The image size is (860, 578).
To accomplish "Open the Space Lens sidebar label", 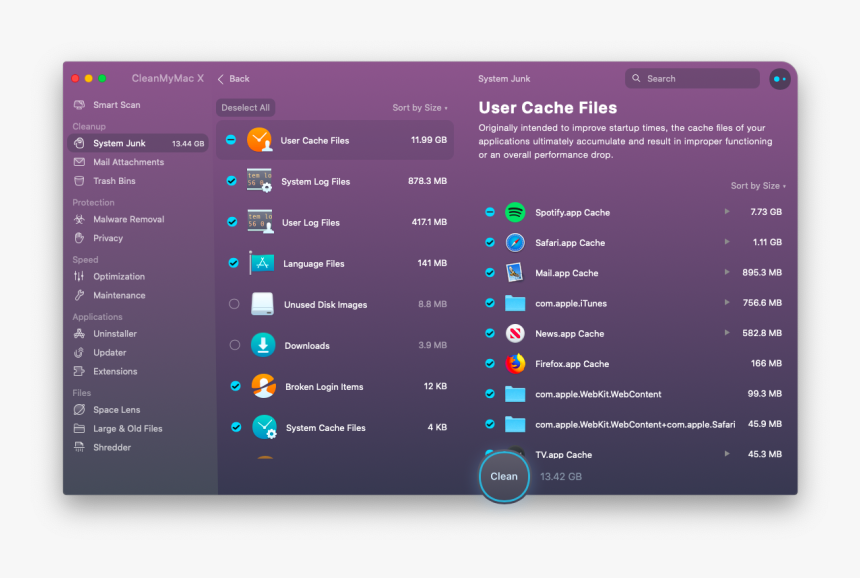I will [x=116, y=410].
